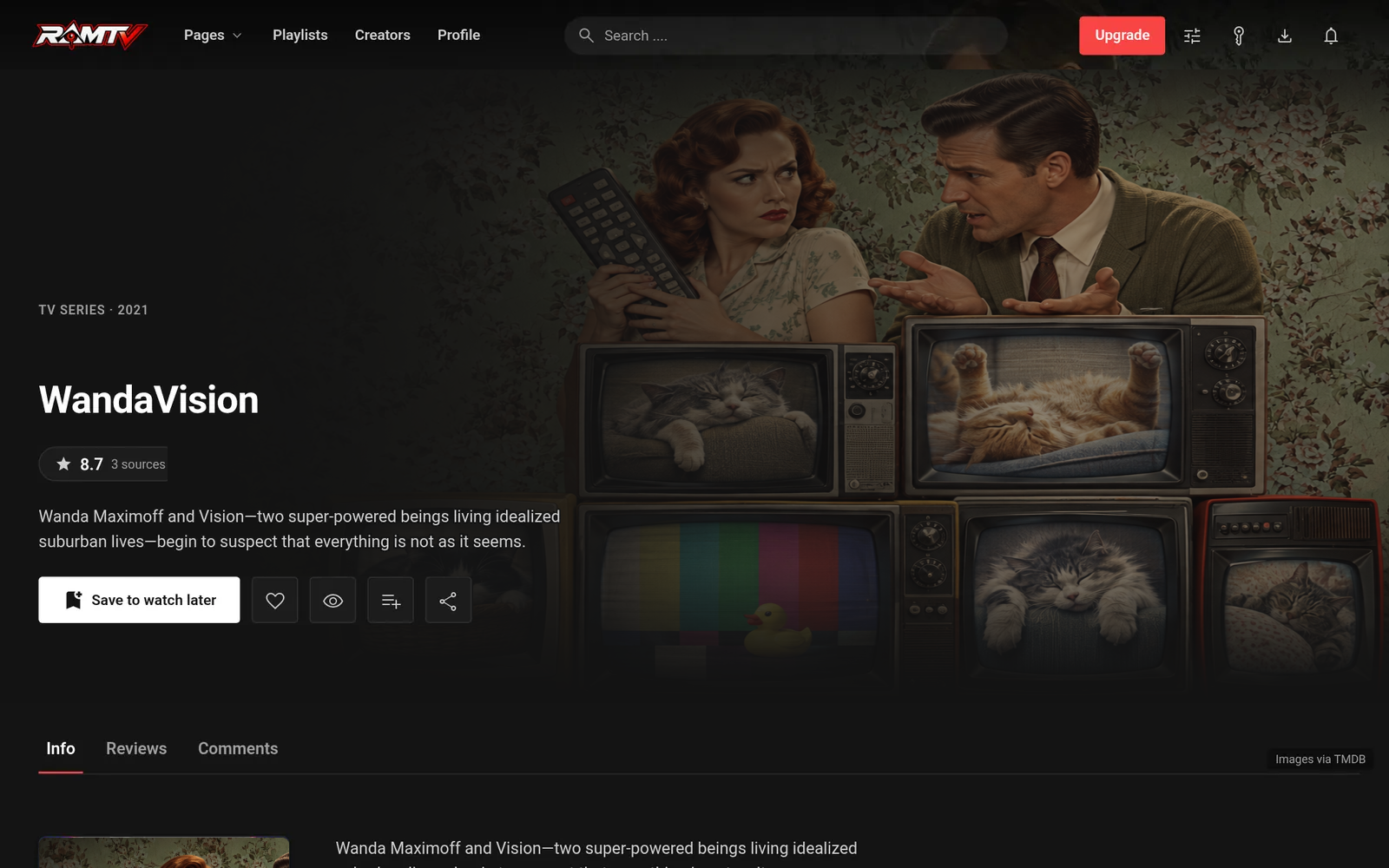The width and height of the screenshot is (1389, 868).
Task: Select the Info tab
Action: click(x=61, y=748)
